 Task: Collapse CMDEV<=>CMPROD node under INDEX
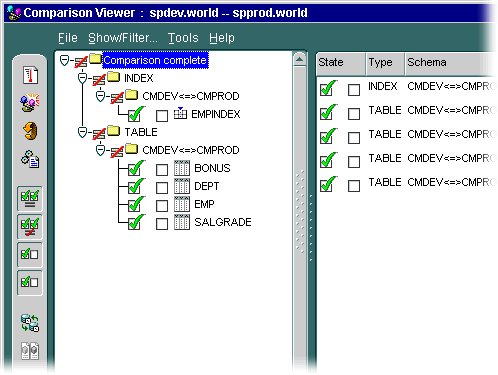click(x=100, y=96)
